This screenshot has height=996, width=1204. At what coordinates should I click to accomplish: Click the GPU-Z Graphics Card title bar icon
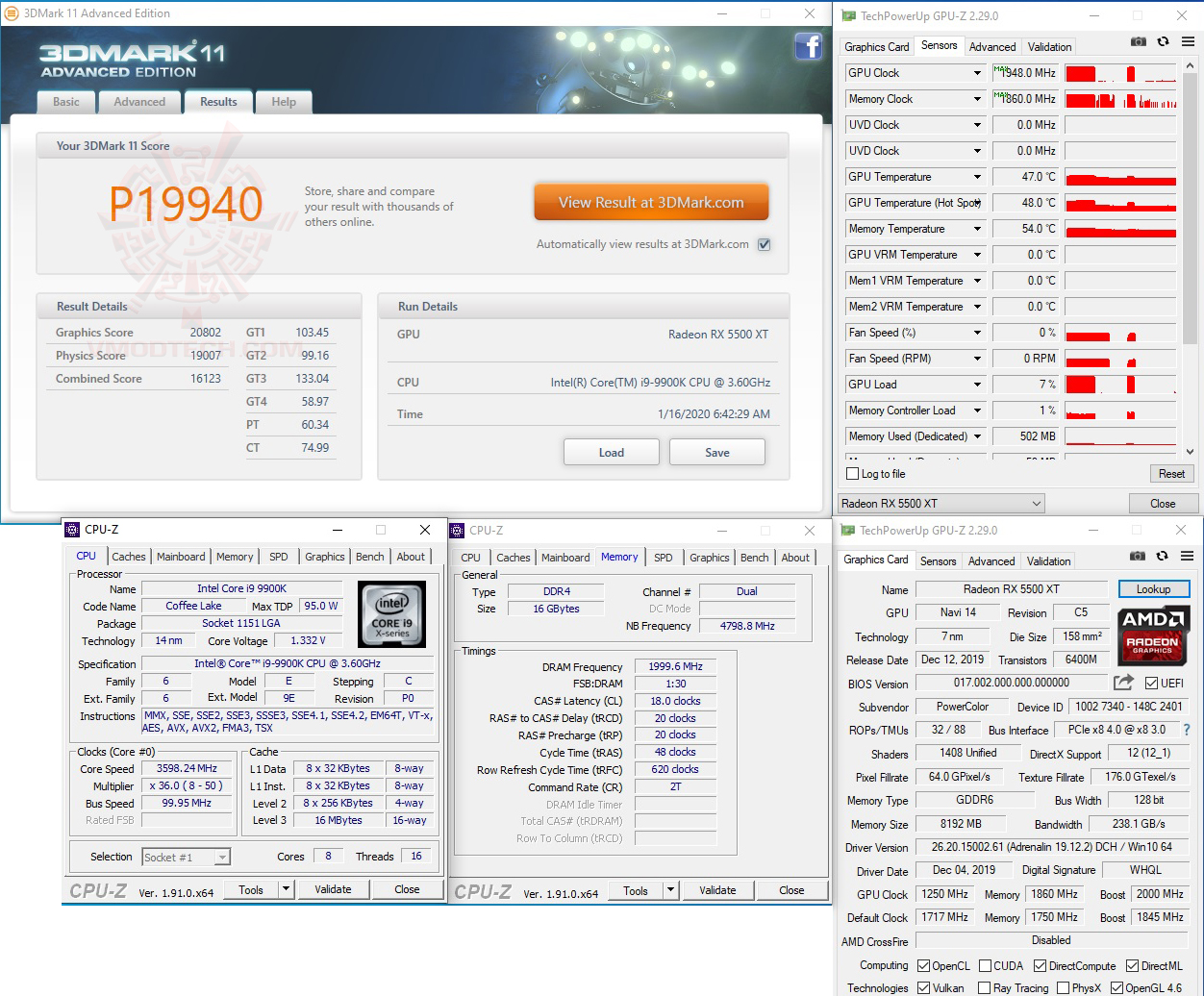pyautogui.click(x=846, y=530)
